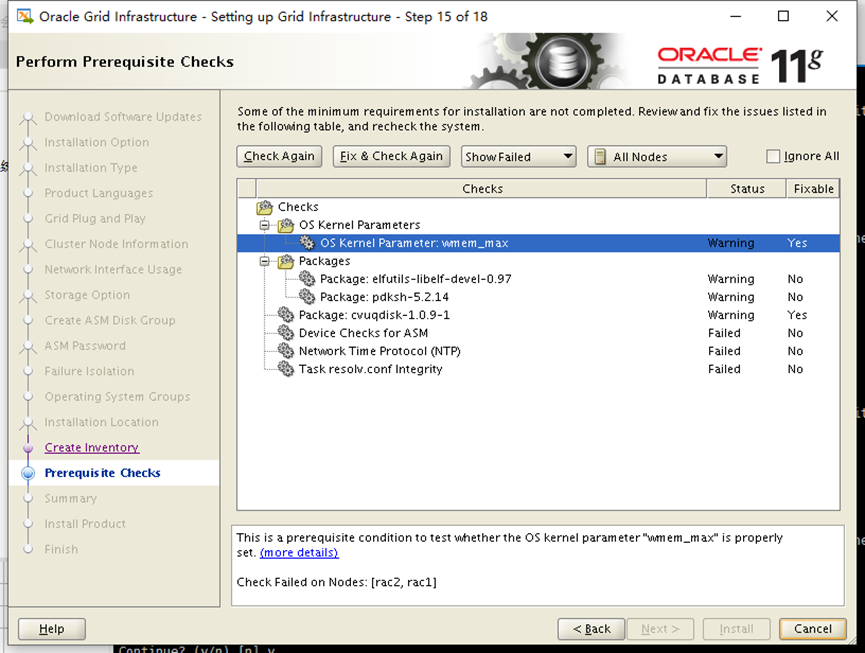The image size is (865, 653).
Task: Click the Prerequisite Checks step bullet
Action: tap(28, 473)
